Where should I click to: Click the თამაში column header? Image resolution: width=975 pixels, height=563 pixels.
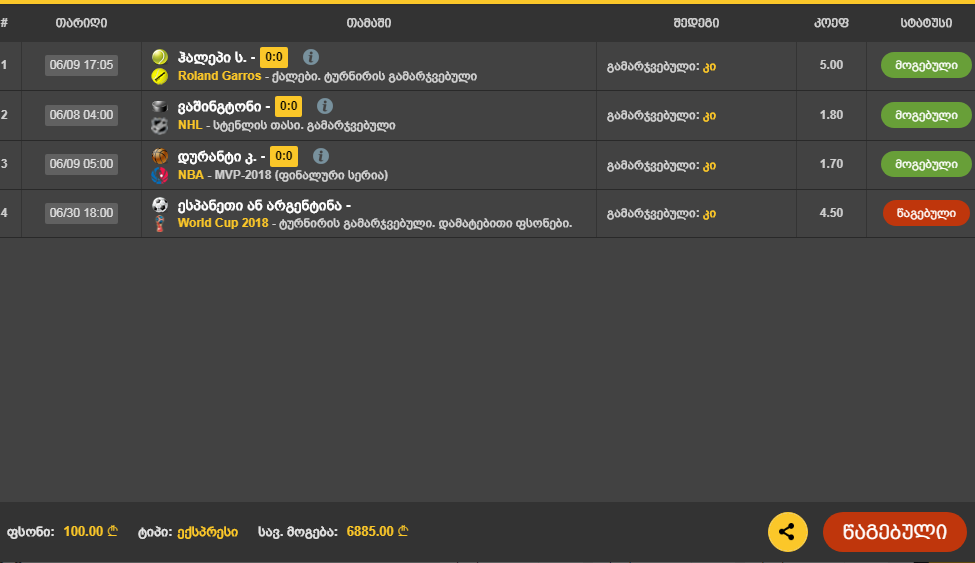click(369, 23)
